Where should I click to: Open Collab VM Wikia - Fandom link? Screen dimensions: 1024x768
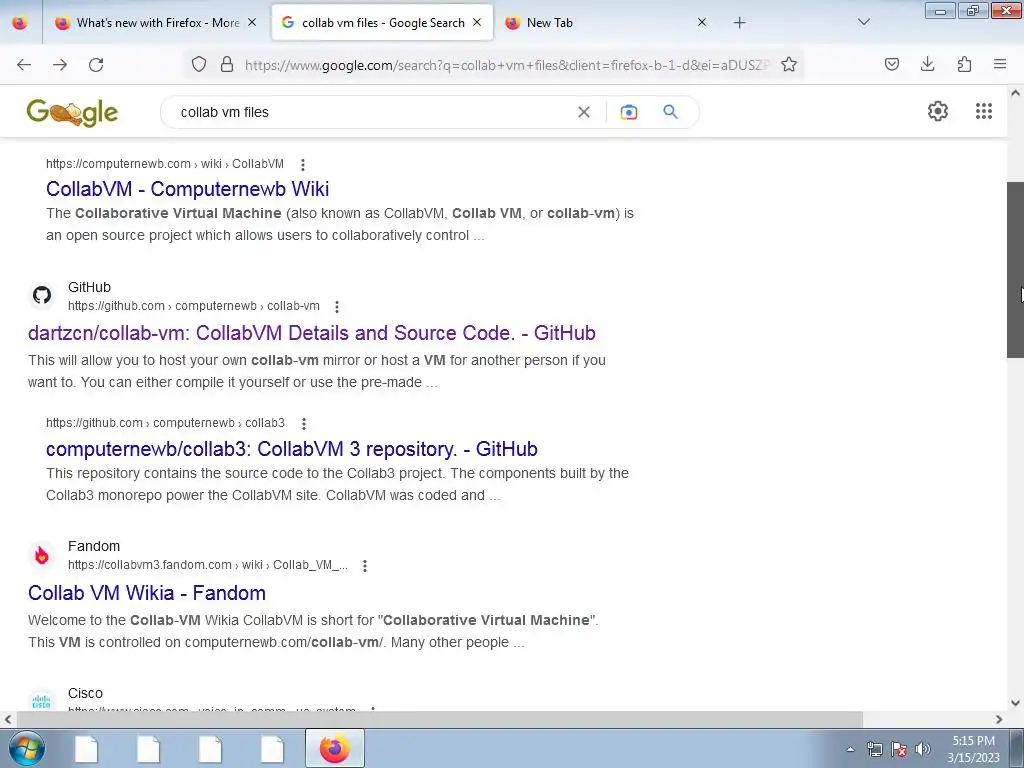(147, 593)
